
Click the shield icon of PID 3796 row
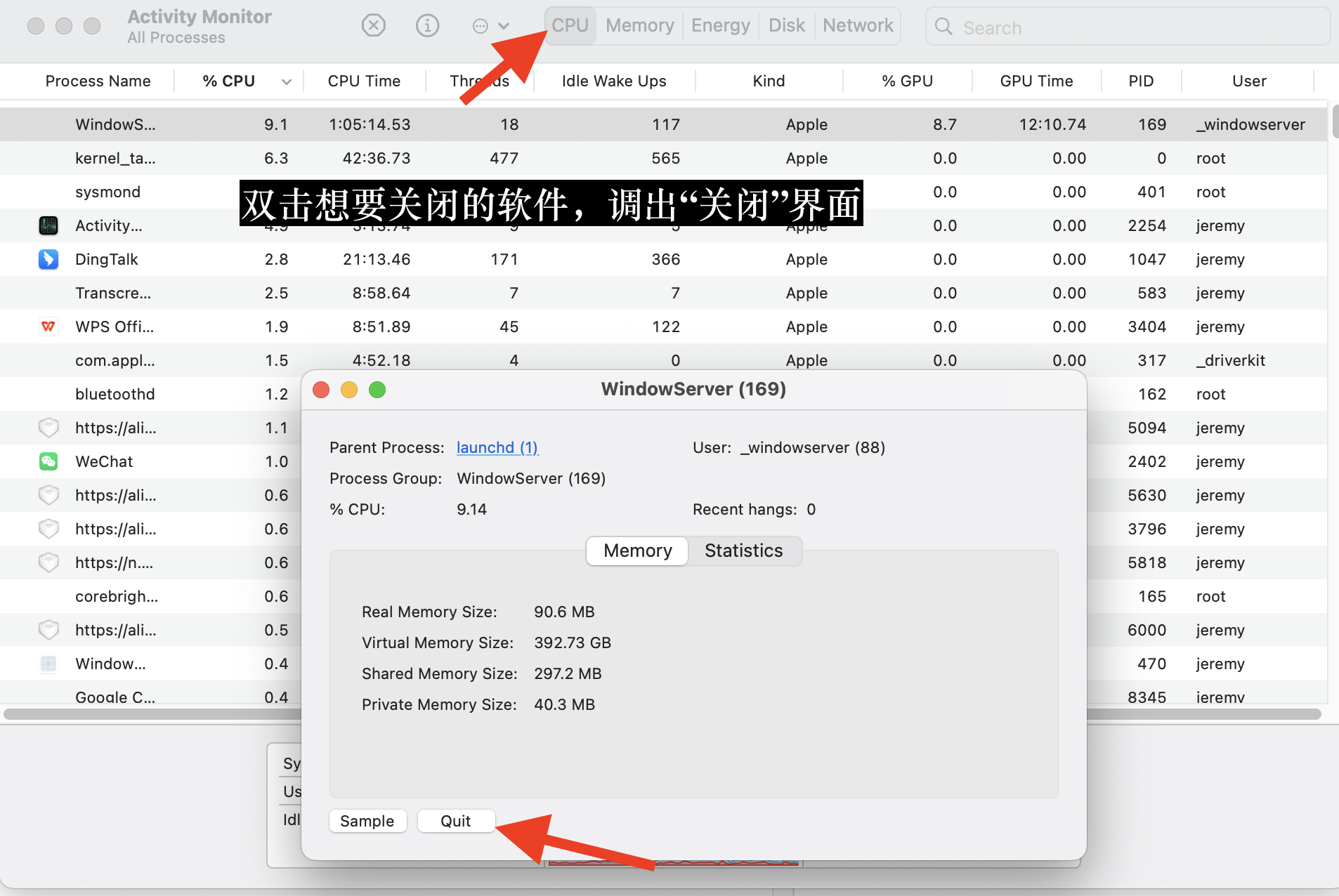(x=48, y=529)
